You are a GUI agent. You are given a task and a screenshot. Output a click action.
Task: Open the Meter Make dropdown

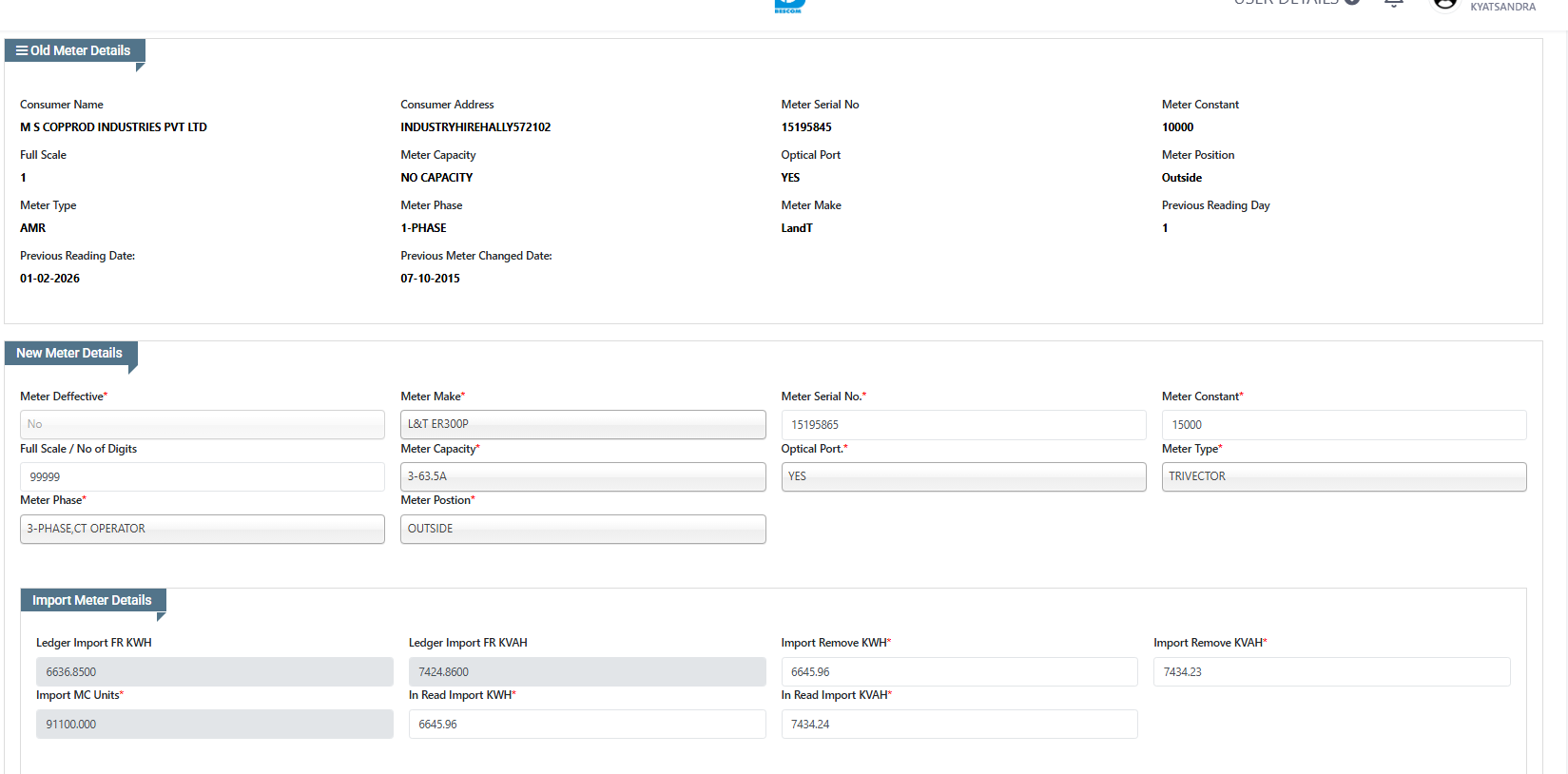click(x=582, y=424)
